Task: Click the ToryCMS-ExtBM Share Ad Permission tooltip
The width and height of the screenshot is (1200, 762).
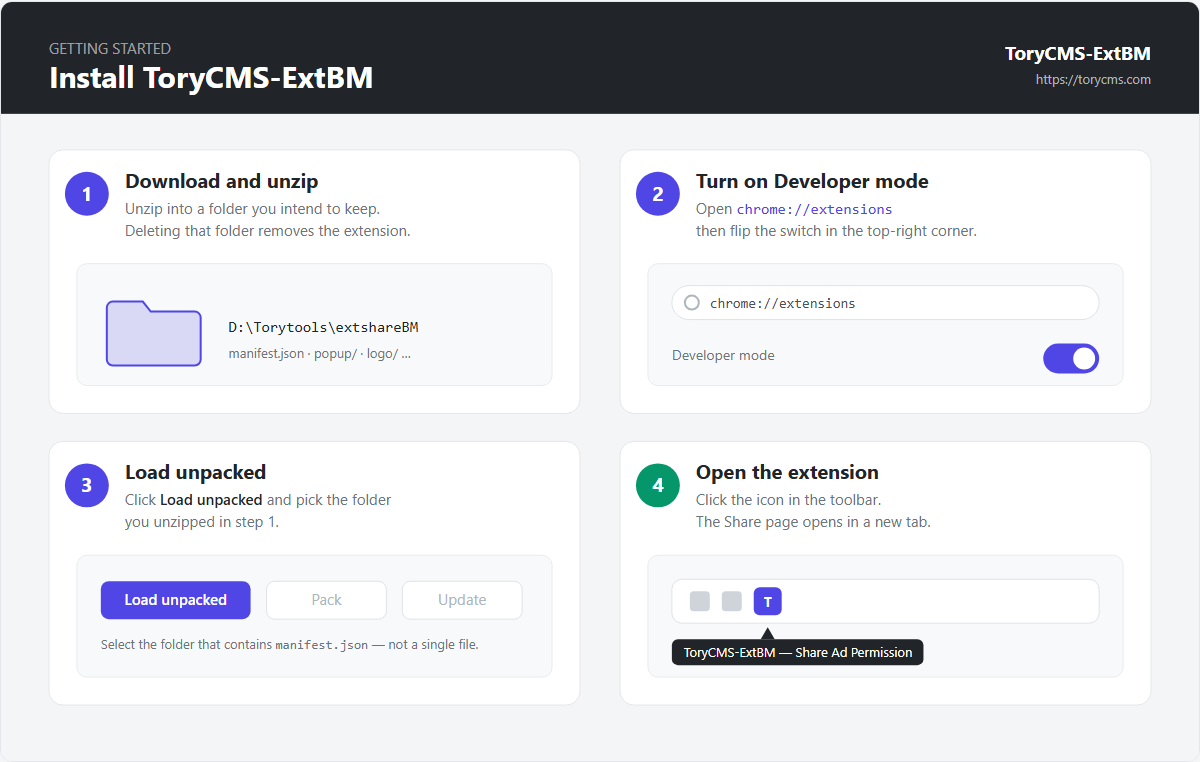Action: click(x=798, y=652)
